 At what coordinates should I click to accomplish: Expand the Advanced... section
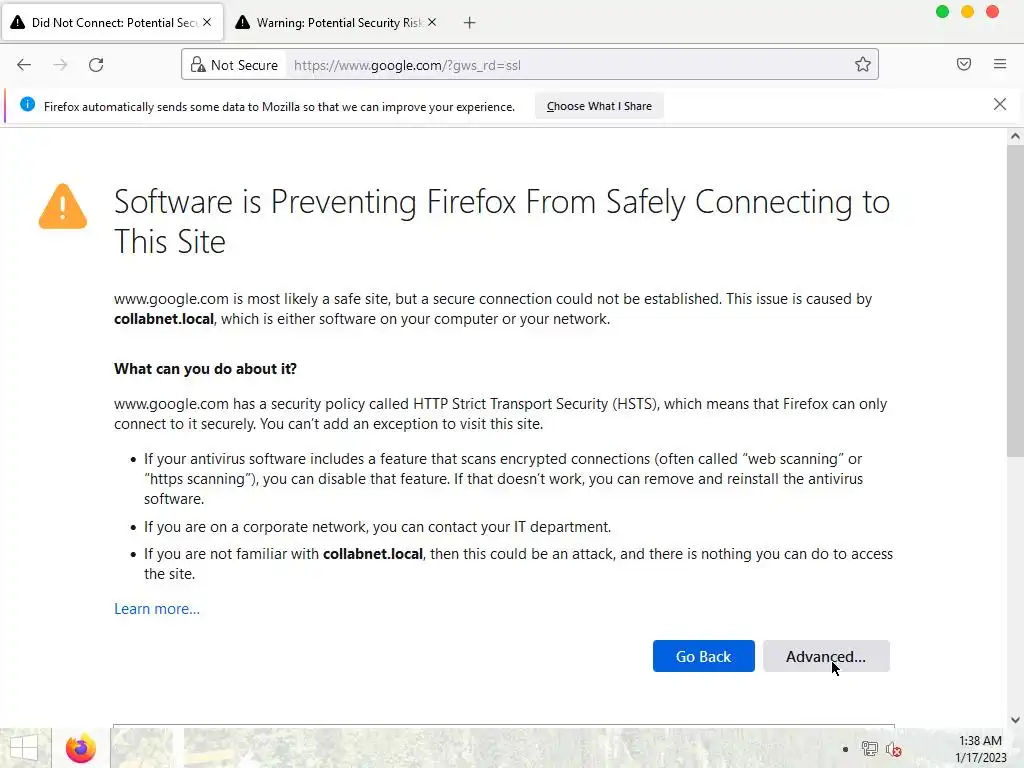[x=826, y=656]
